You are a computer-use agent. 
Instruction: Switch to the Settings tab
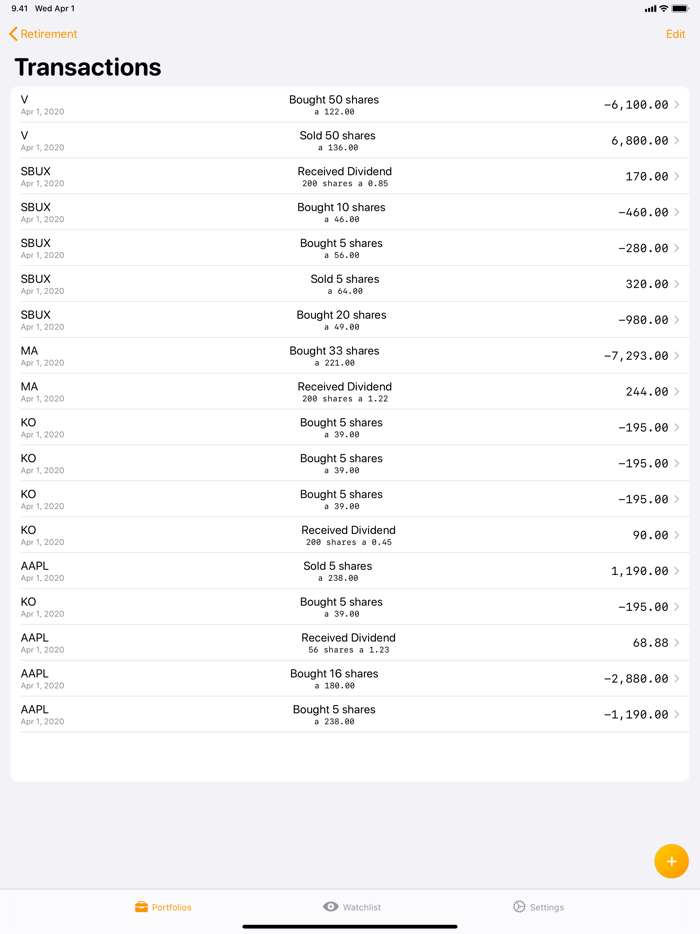coord(538,906)
